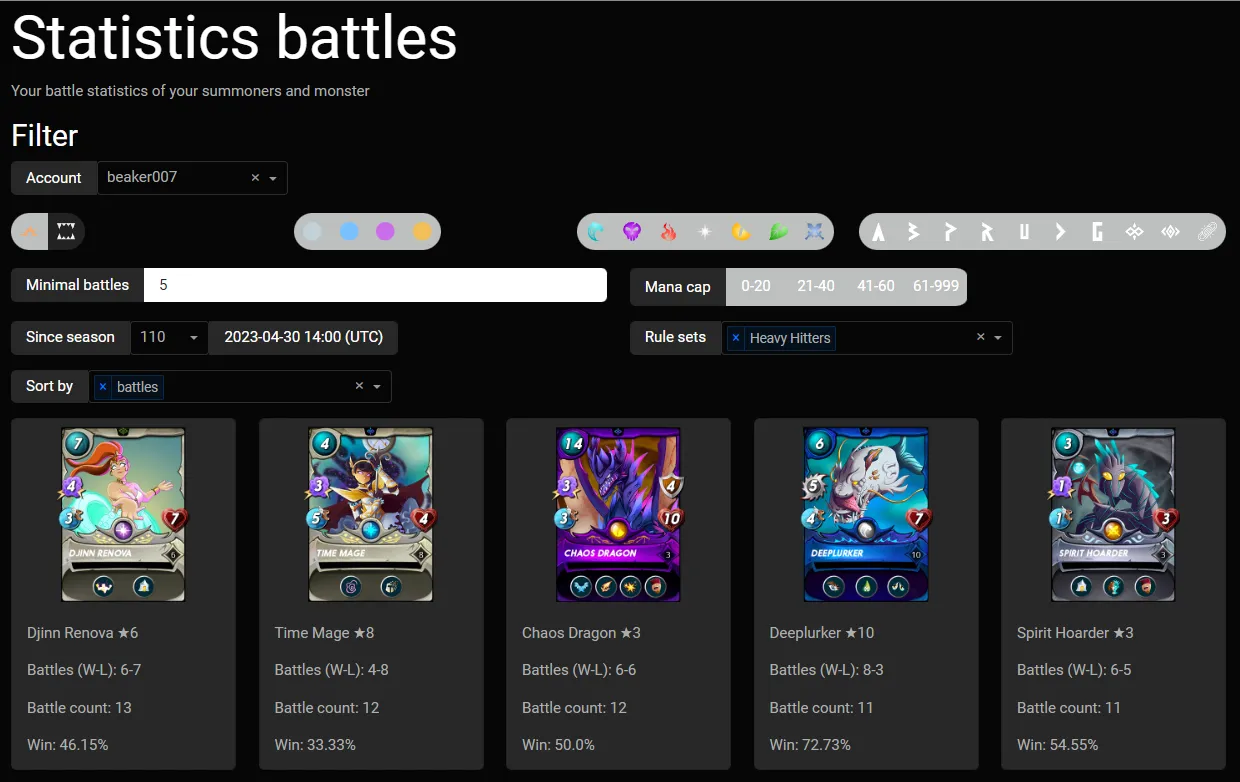The image size is (1240, 782).
Task: Select the common gray rarity swatch
Action: (313, 232)
